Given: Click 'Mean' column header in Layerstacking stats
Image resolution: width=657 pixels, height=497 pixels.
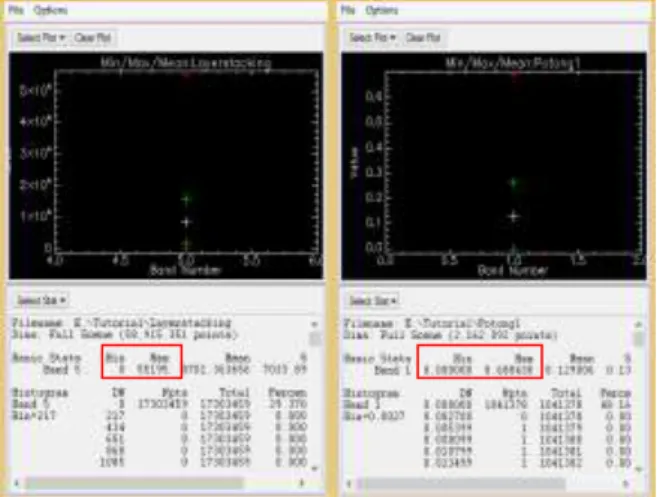Looking at the screenshot, I should (x=238, y=358).
